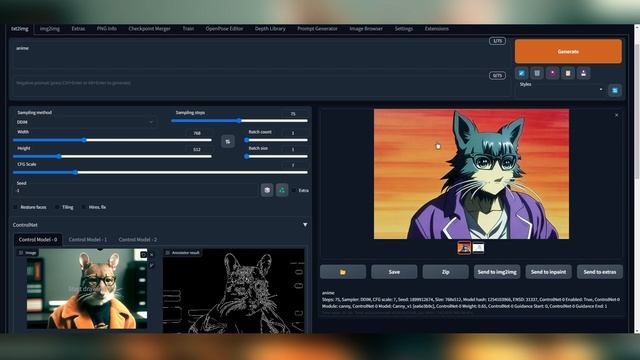Viewport: 640px width, 360px height.
Task: Open the OpenPose Editor tab
Action: pos(224,29)
